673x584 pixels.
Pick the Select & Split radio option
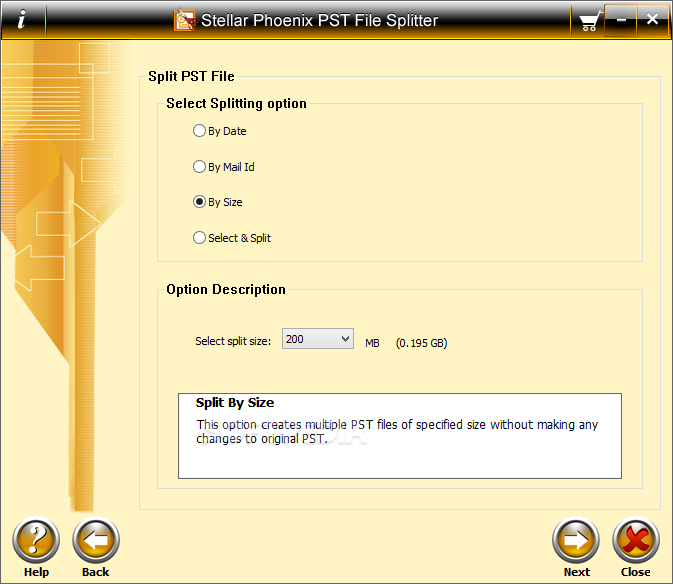232,238
